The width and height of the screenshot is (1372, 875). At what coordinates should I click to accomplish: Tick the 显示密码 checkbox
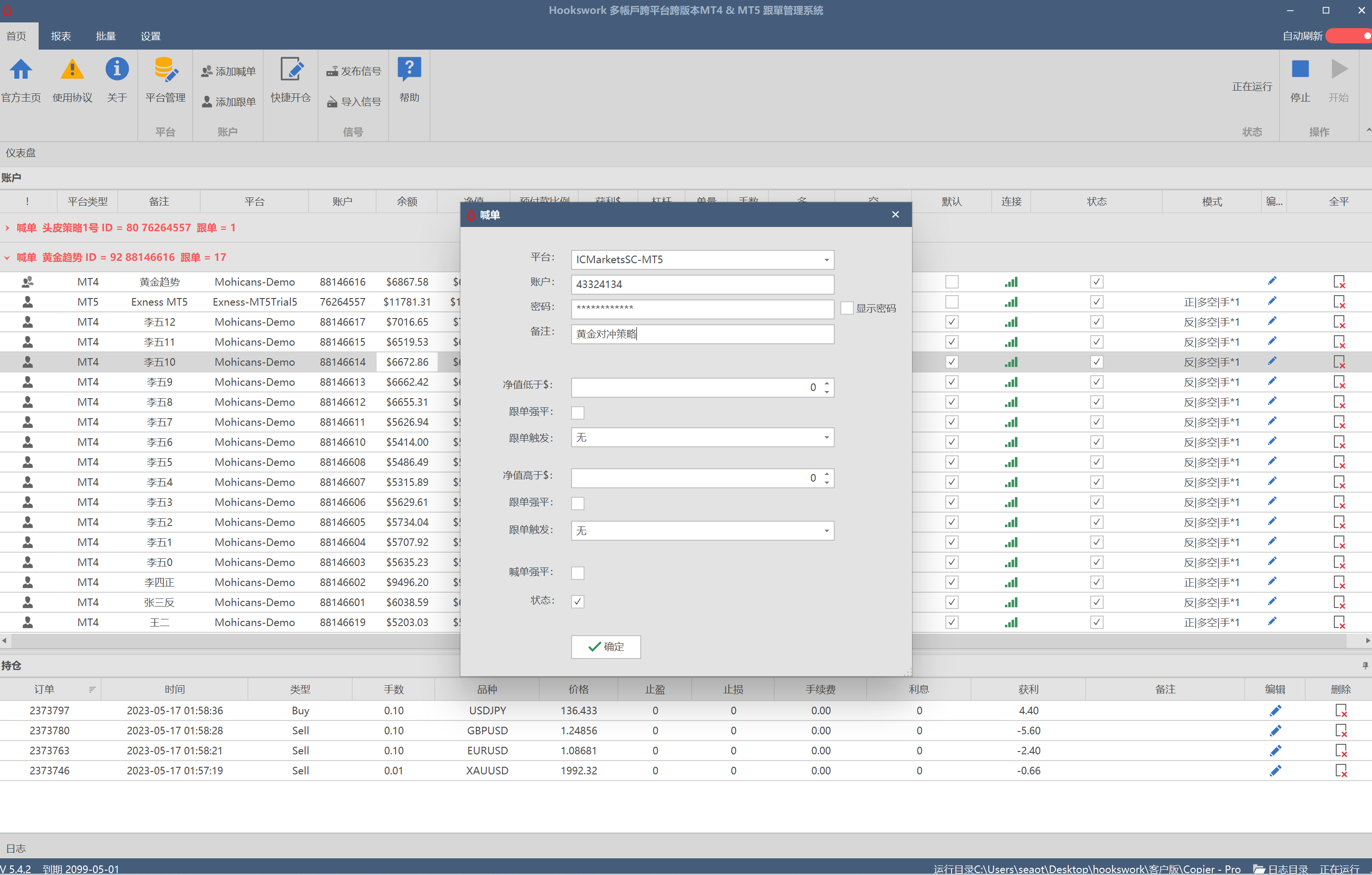[847, 308]
